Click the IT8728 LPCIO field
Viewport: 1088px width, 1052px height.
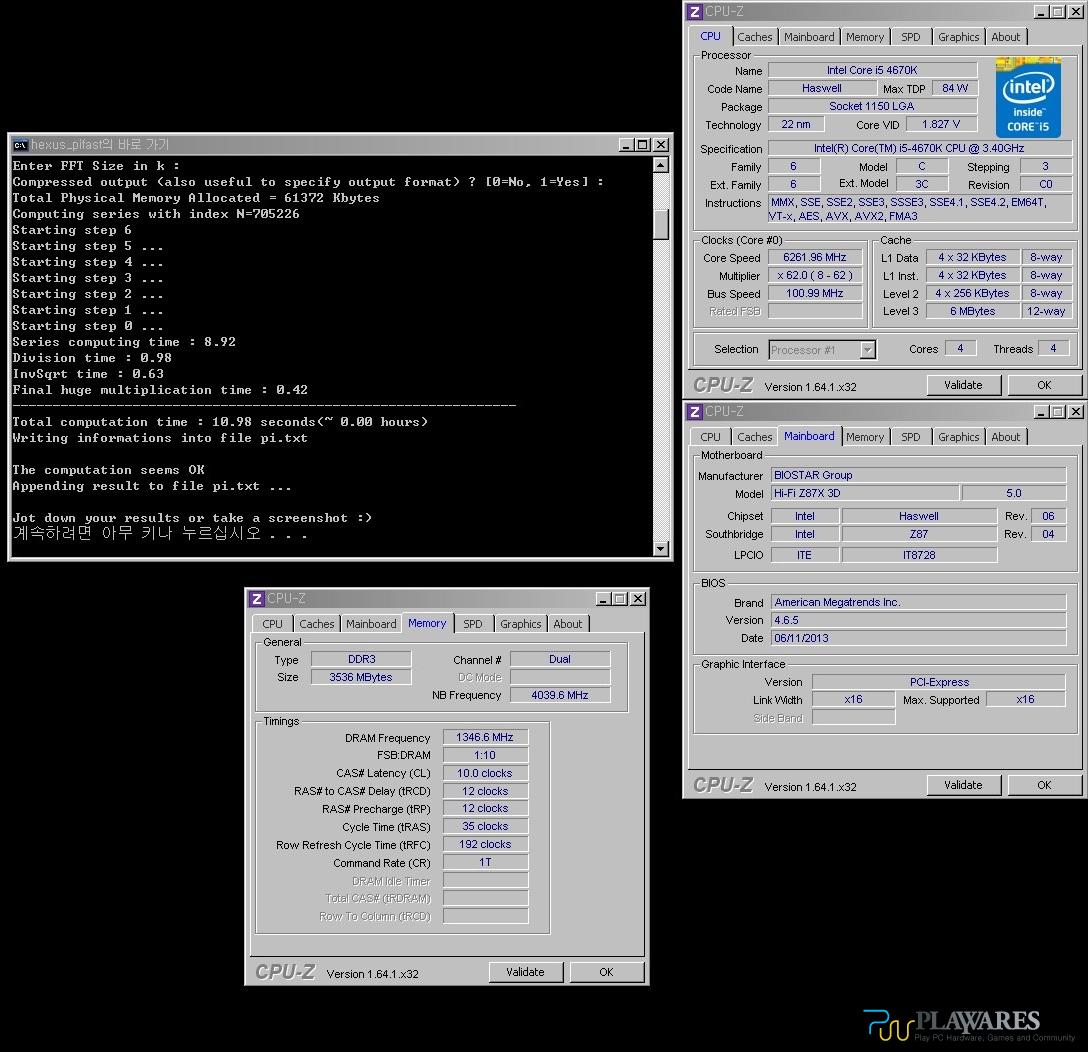[919, 555]
